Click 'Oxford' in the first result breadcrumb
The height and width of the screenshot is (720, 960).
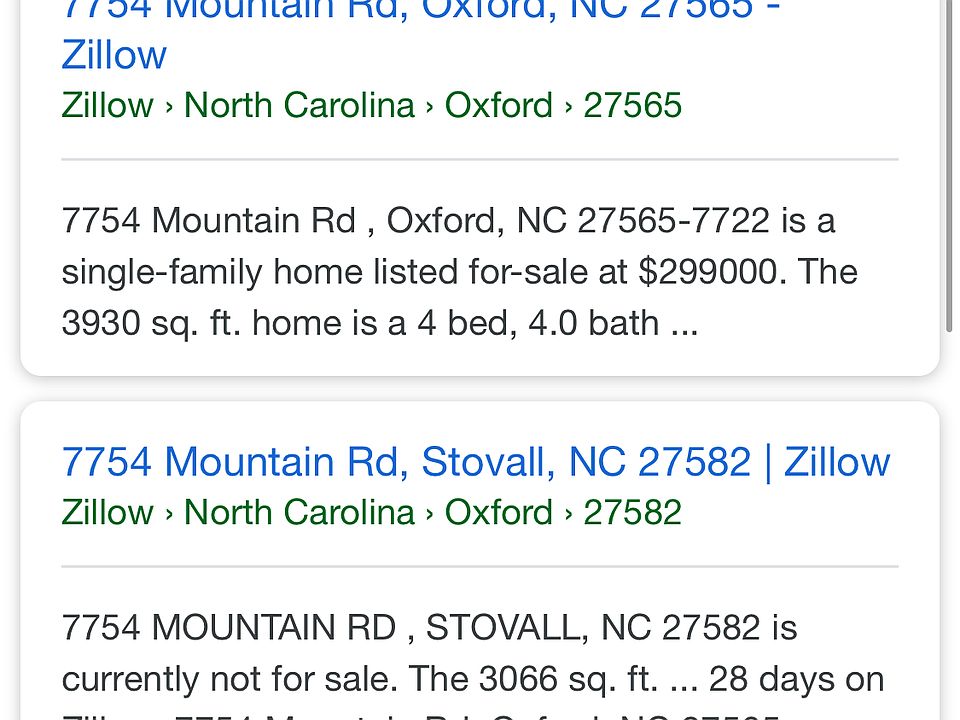[x=498, y=105]
